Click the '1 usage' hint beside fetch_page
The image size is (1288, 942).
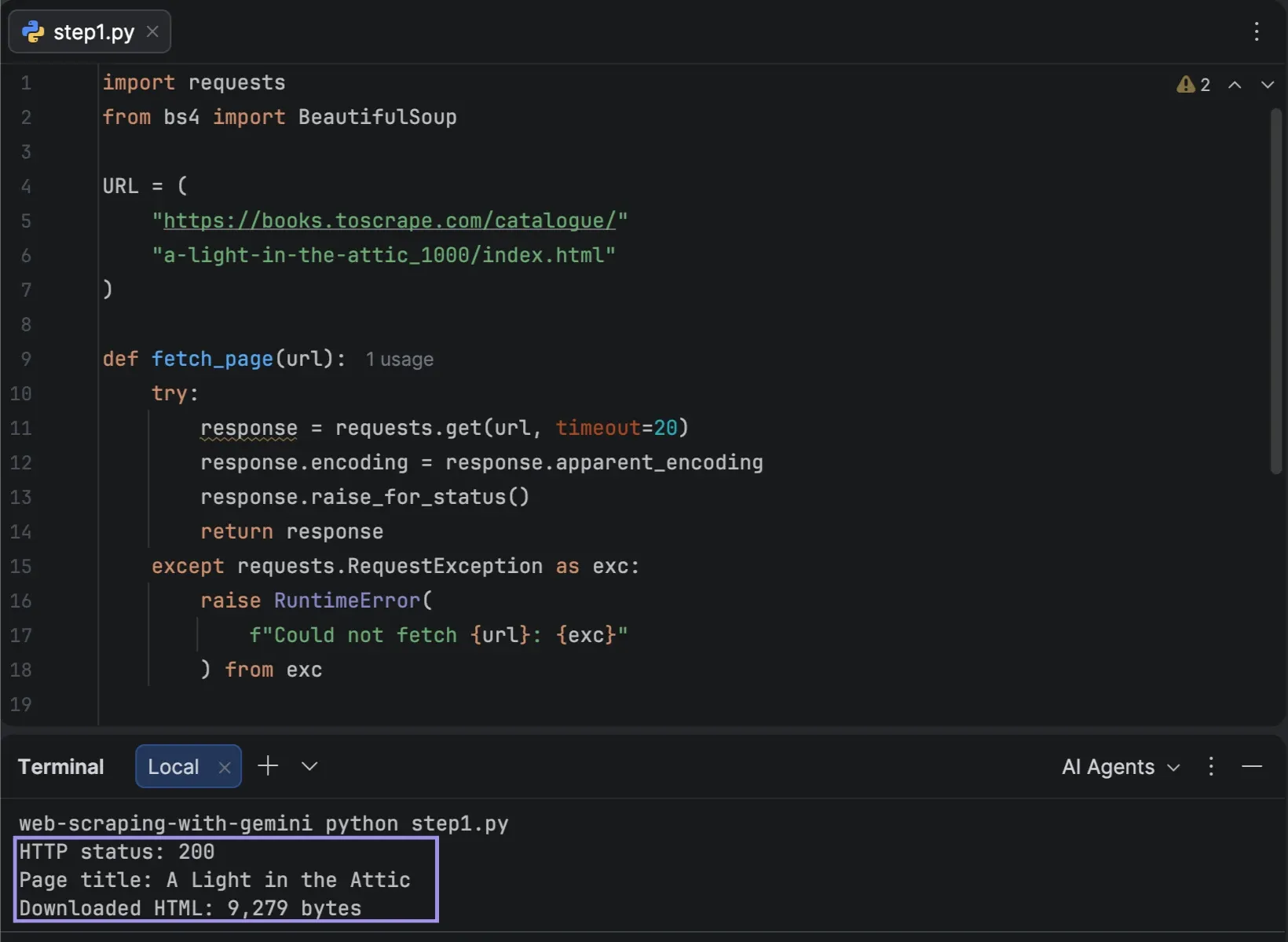point(400,360)
